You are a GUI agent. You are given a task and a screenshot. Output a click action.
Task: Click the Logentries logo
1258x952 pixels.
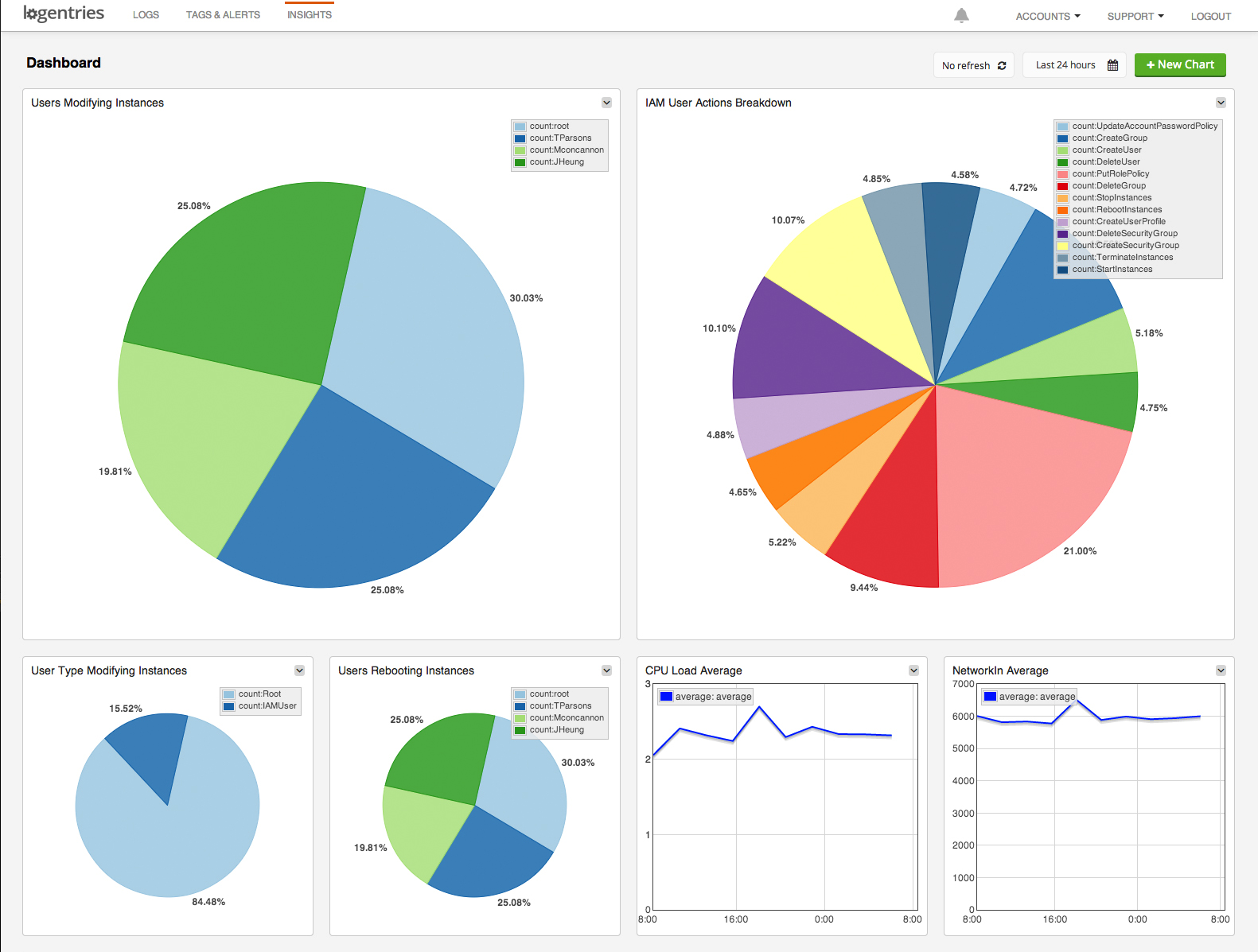click(64, 14)
